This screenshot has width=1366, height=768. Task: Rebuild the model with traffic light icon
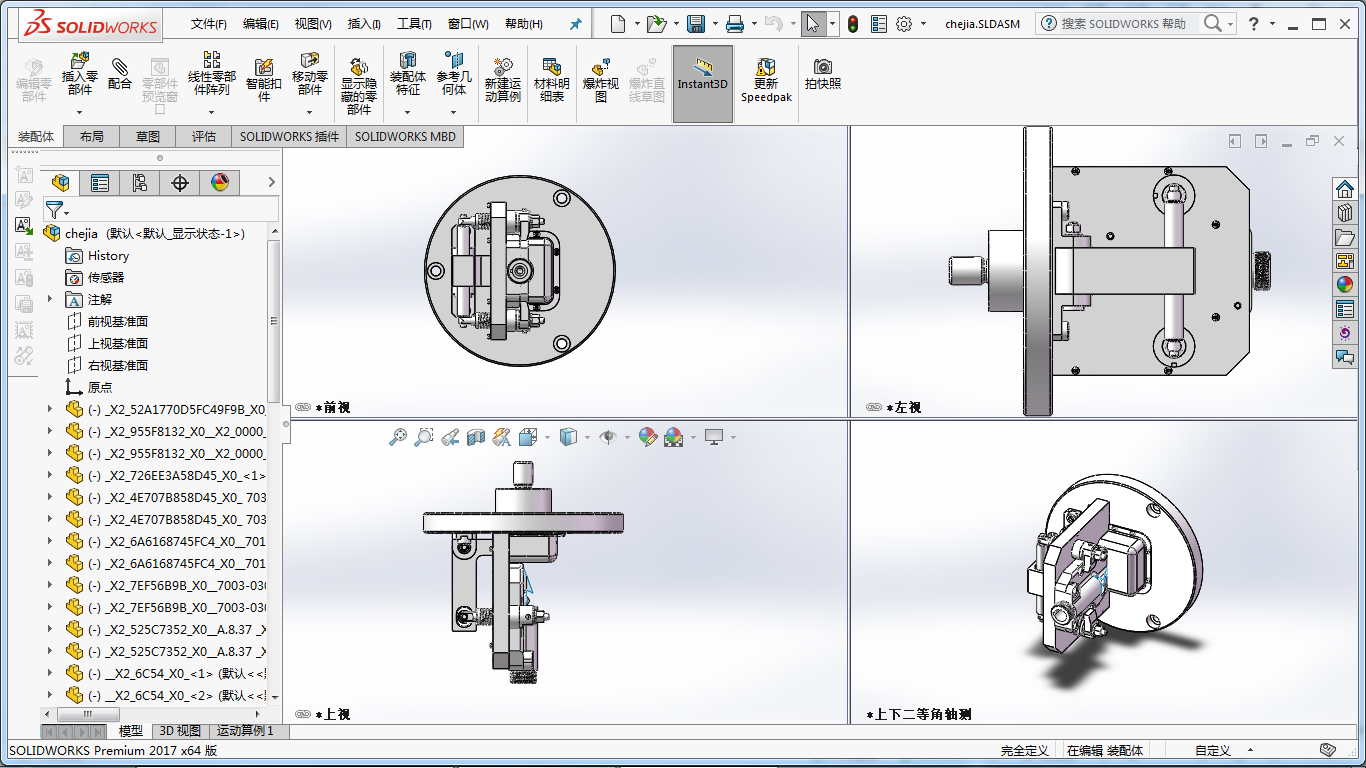(x=853, y=24)
